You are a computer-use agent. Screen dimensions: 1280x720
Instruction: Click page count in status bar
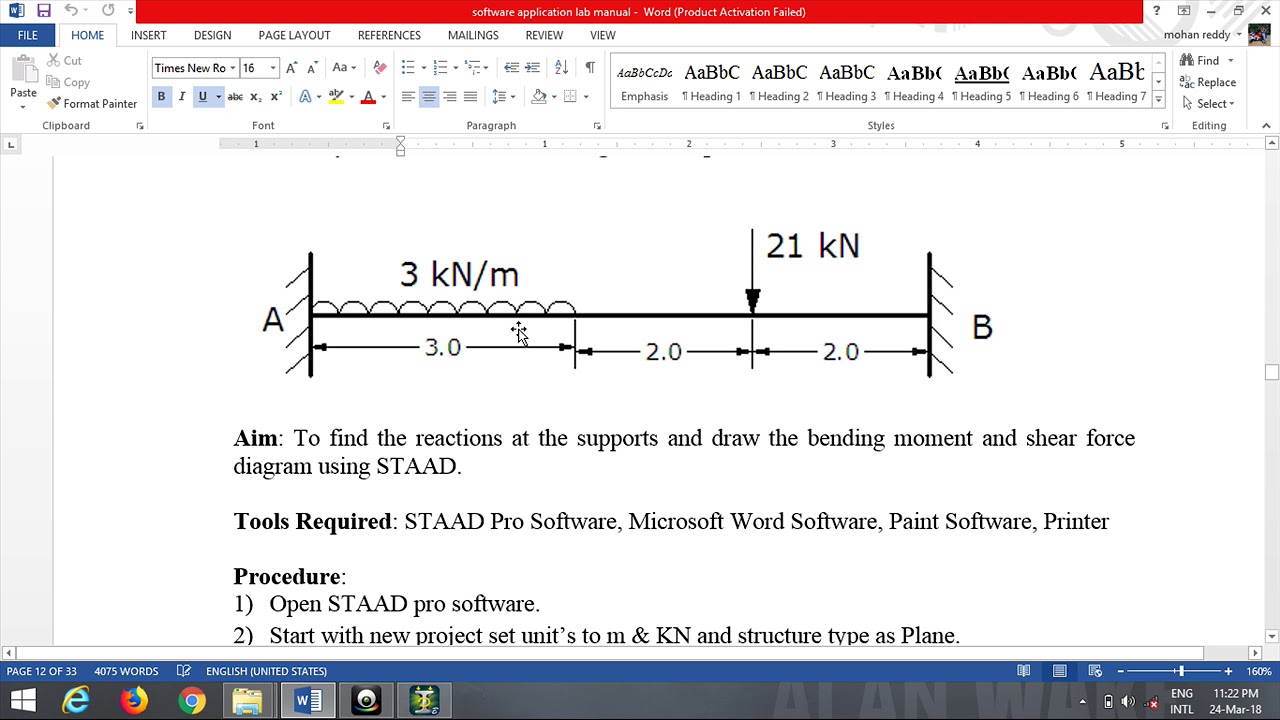pyautogui.click(x=41, y=671)
